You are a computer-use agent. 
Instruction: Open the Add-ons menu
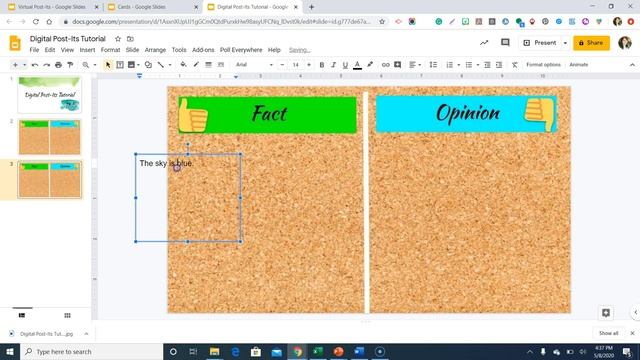[203, 50]
